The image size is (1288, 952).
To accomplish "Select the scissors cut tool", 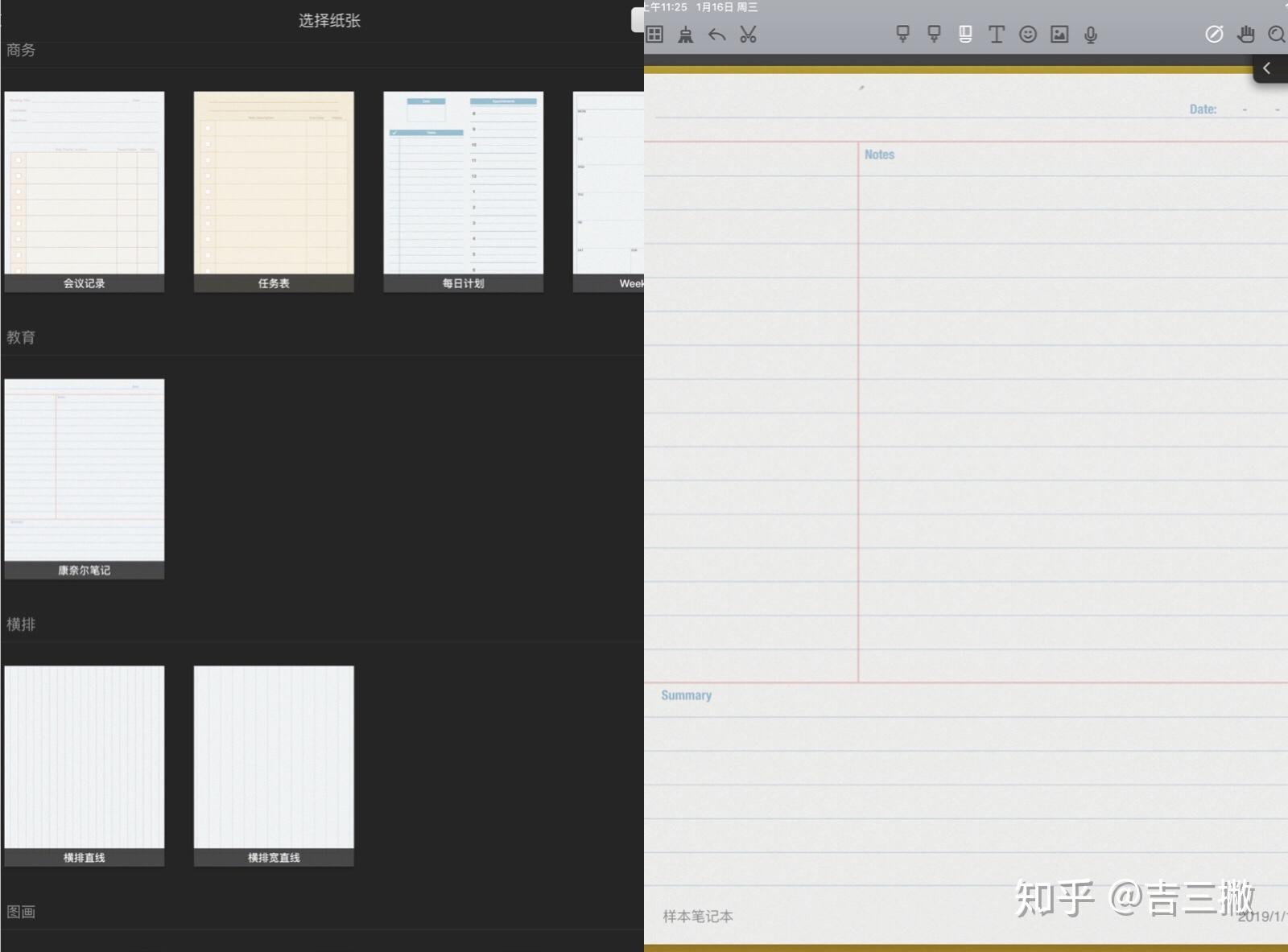I will [748, 35].
